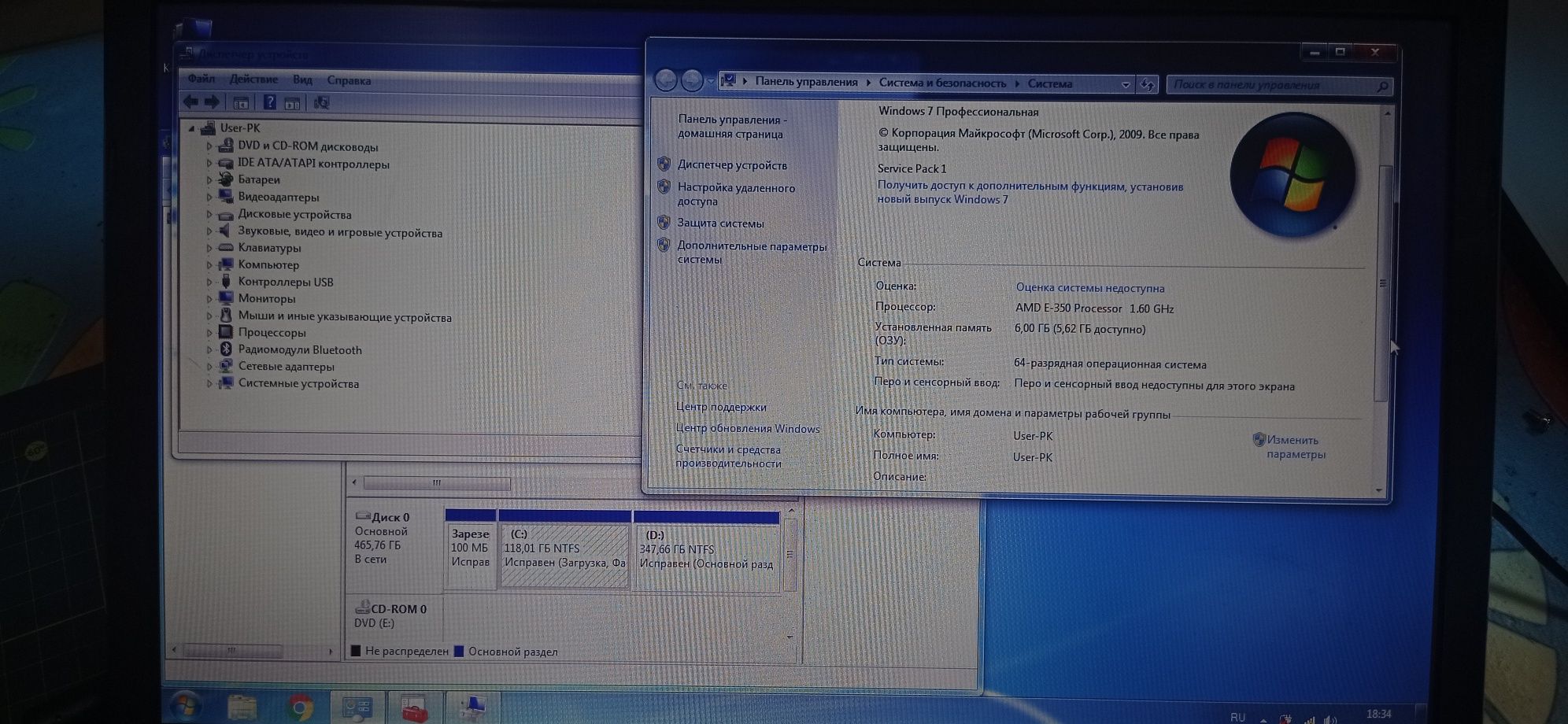Click Панель управления breadcrumb
The image size is (1568, 724).
click(806, 81)
